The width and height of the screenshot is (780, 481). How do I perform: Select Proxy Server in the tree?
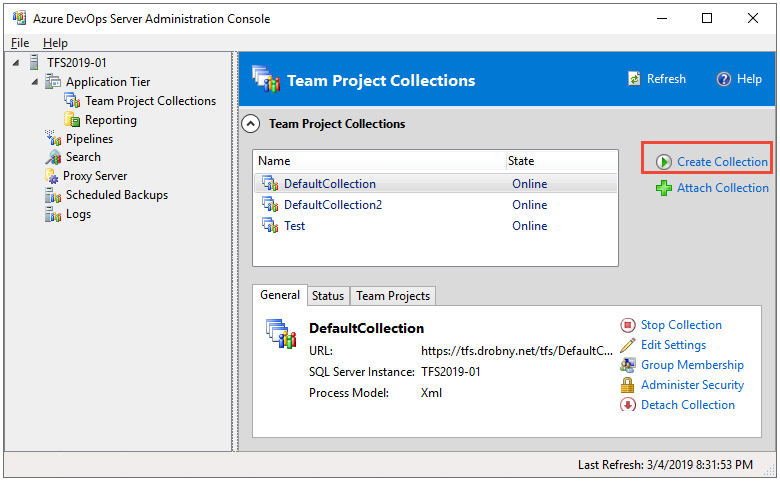95,176
